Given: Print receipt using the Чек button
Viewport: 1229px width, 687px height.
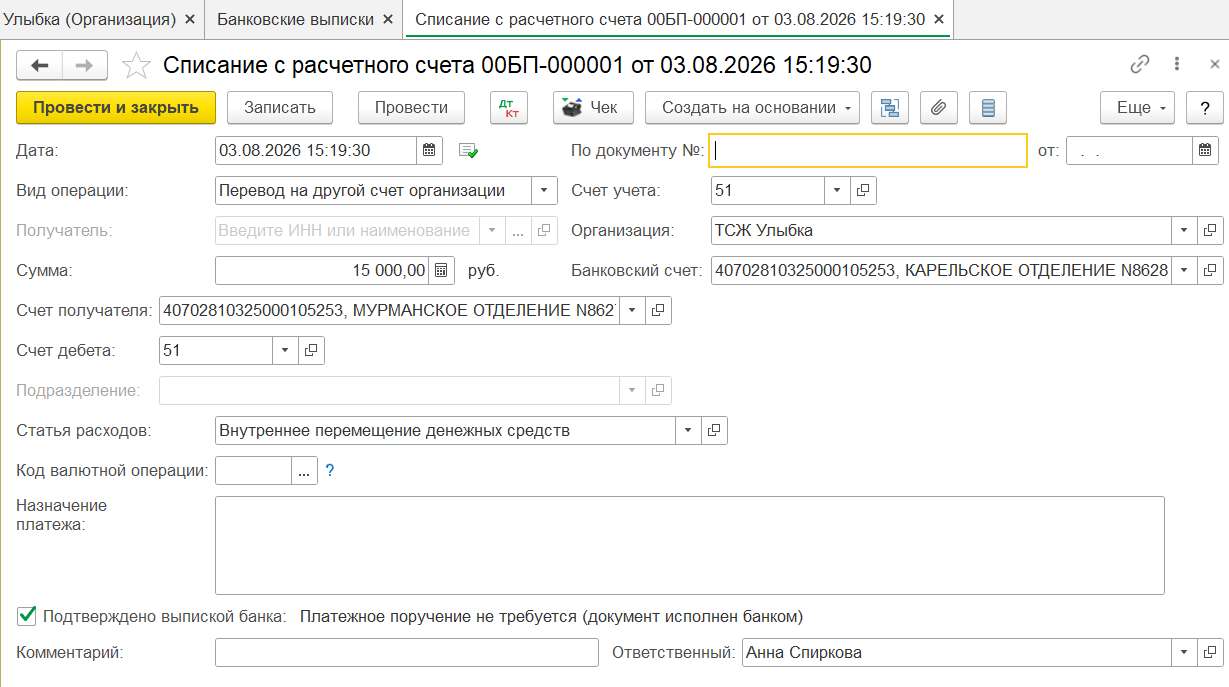Looking at the screenshot, I should 593,108.
